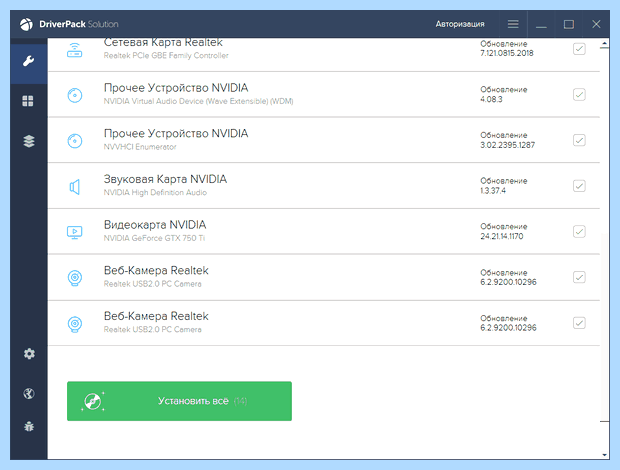620x470 pixels.
Task: Select Видеокарта NVIDIA title
Action: coord(155,225)
